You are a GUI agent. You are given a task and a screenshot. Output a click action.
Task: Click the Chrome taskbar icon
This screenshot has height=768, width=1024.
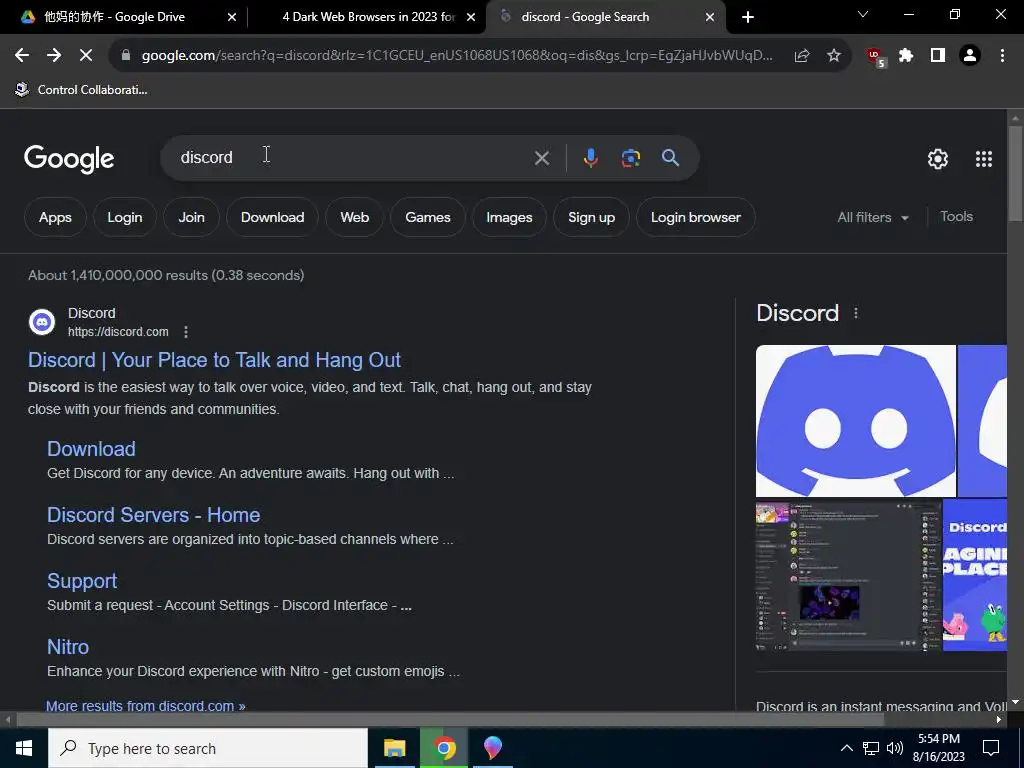(x=444, y=748)
